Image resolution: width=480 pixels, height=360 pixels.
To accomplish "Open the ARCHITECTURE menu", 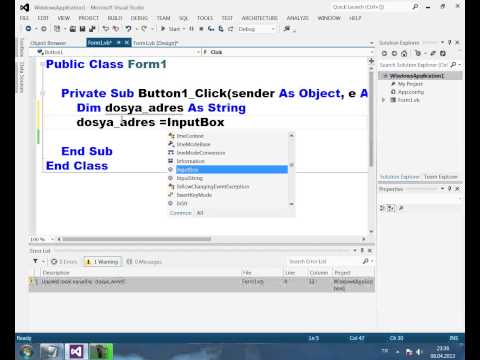I will pos(259,18).
